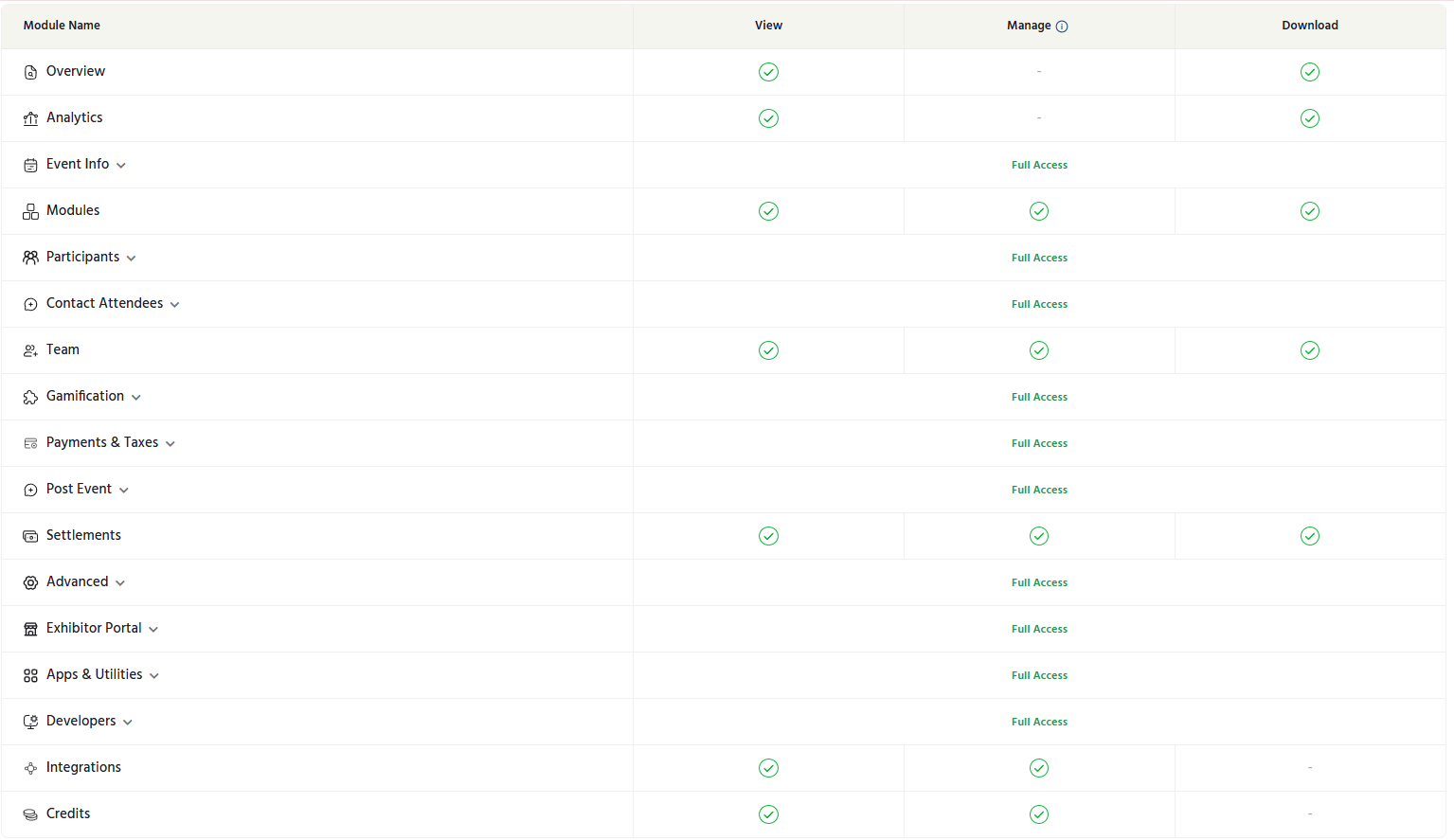The height and width of the screenshot is (840, 1454).
Task: Click the Event Info calendar icon
Action: [x=30, y=165]
